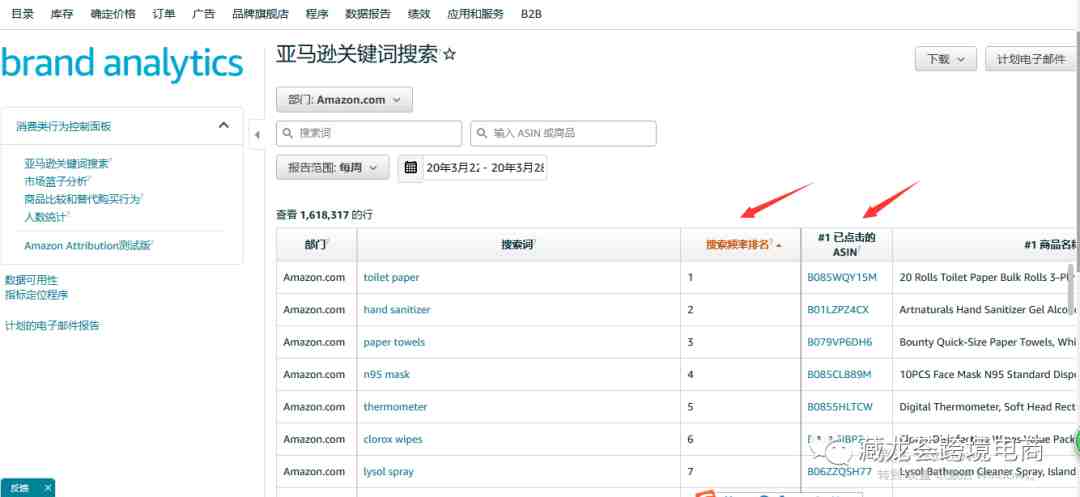
Task: Open 数据可用性 link
Action: click(31, 280)
